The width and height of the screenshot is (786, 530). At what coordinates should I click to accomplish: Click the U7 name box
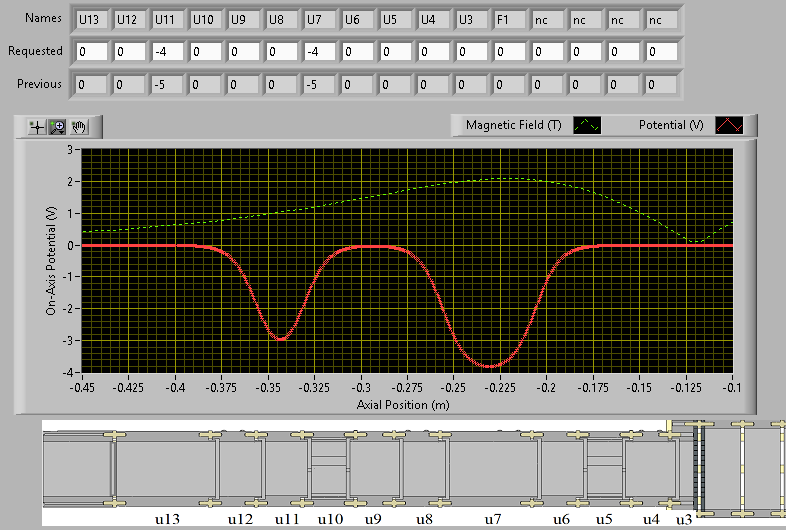pyautogui.click(x=320, y=20)
